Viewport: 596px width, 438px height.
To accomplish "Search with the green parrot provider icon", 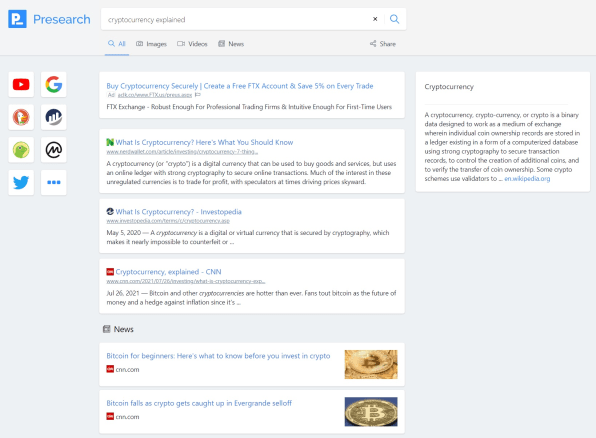I will (x=21, y=150).
